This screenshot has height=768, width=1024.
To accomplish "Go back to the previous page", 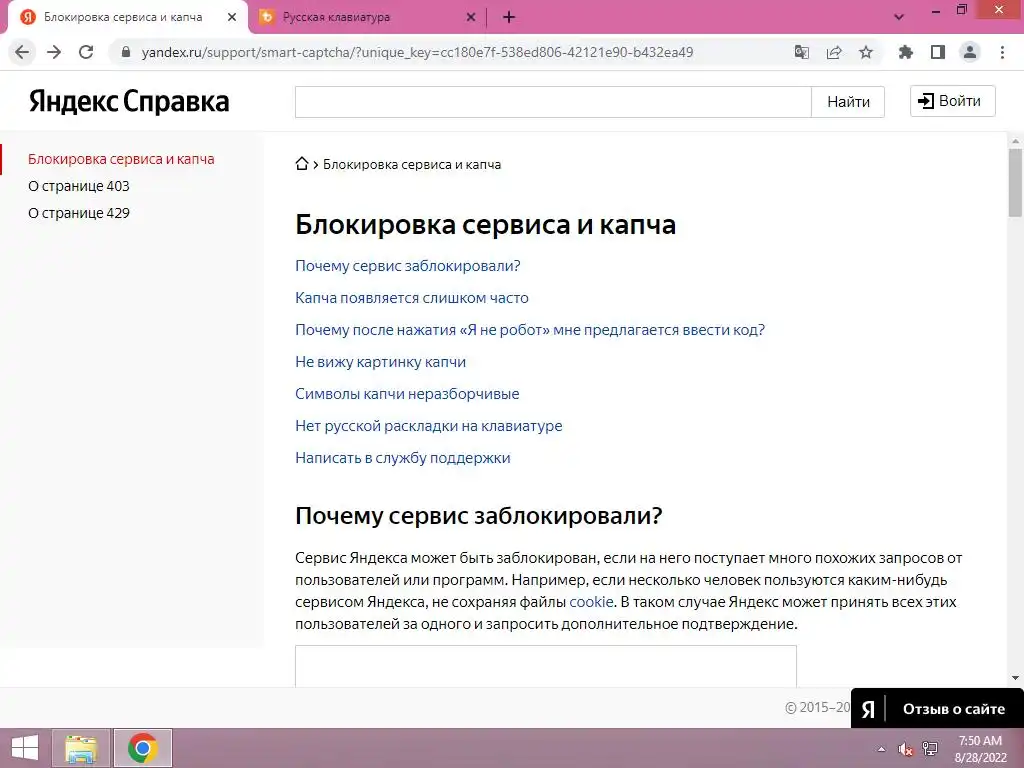I will pyautogui.click(x=22, y=52).
